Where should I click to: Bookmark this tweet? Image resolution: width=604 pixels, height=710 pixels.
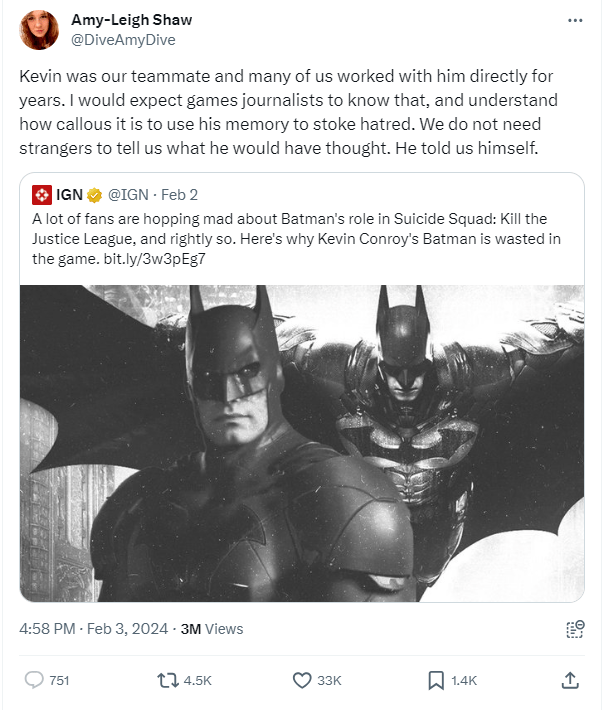point(436,680)
